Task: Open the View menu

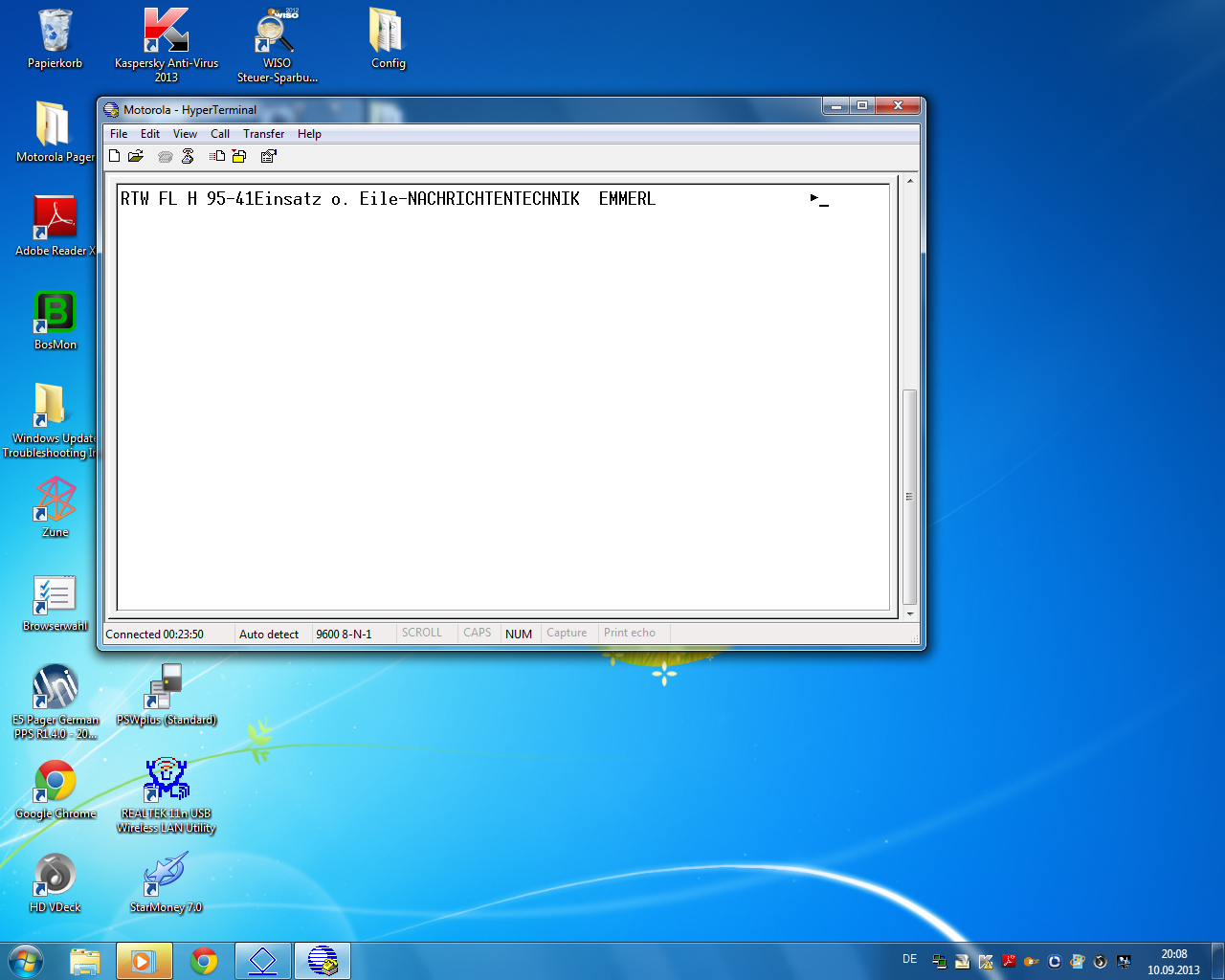Action: click(x=185, y=134)
